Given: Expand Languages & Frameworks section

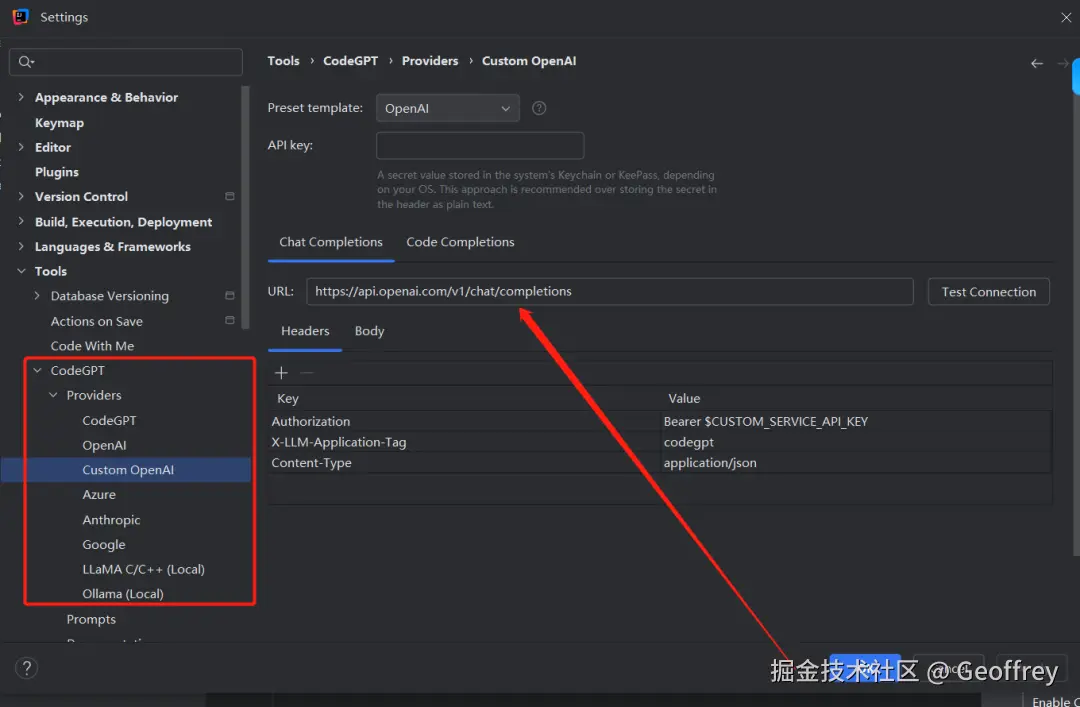Looking at the screenshot, I should 21,246.
